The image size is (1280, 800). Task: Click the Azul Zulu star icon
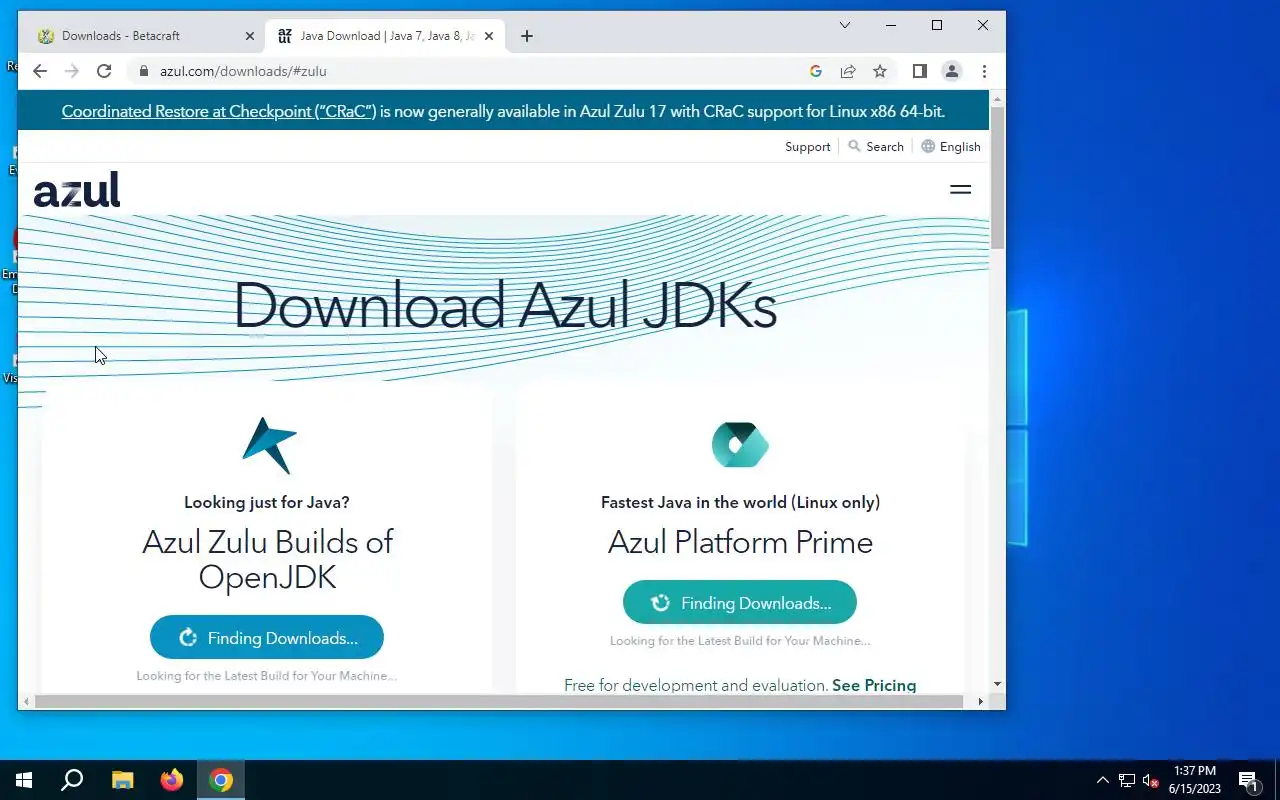click(268, 445)
